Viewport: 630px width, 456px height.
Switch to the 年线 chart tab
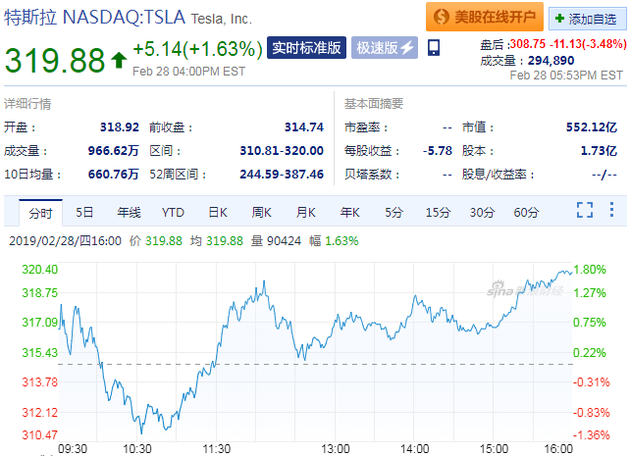pos(129,212)
